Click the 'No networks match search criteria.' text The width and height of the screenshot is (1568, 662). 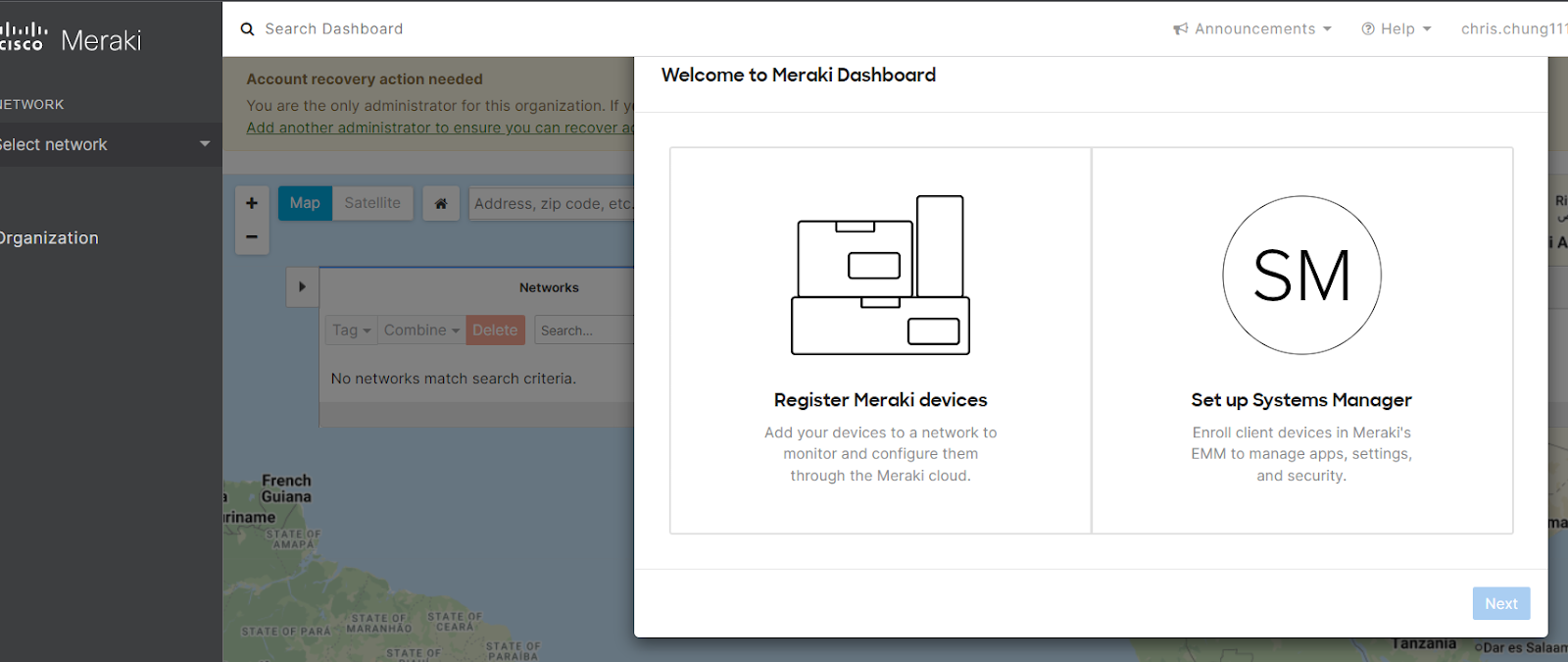tap(454, 379)
